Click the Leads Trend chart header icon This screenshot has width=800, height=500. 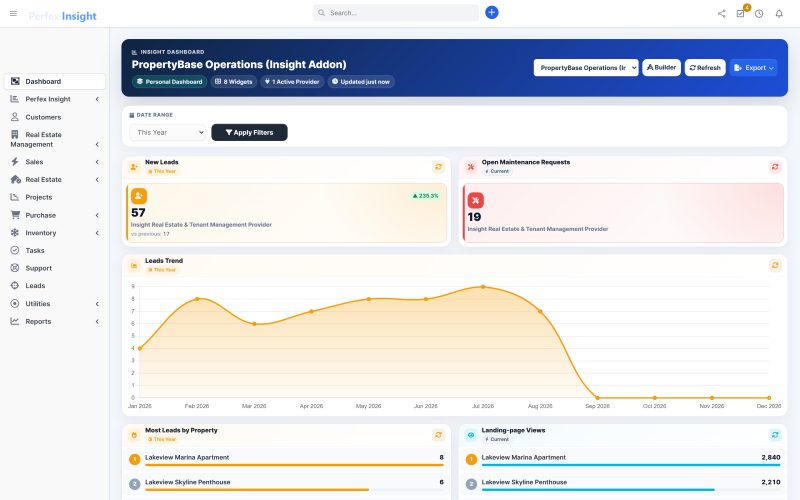point(134,265)
